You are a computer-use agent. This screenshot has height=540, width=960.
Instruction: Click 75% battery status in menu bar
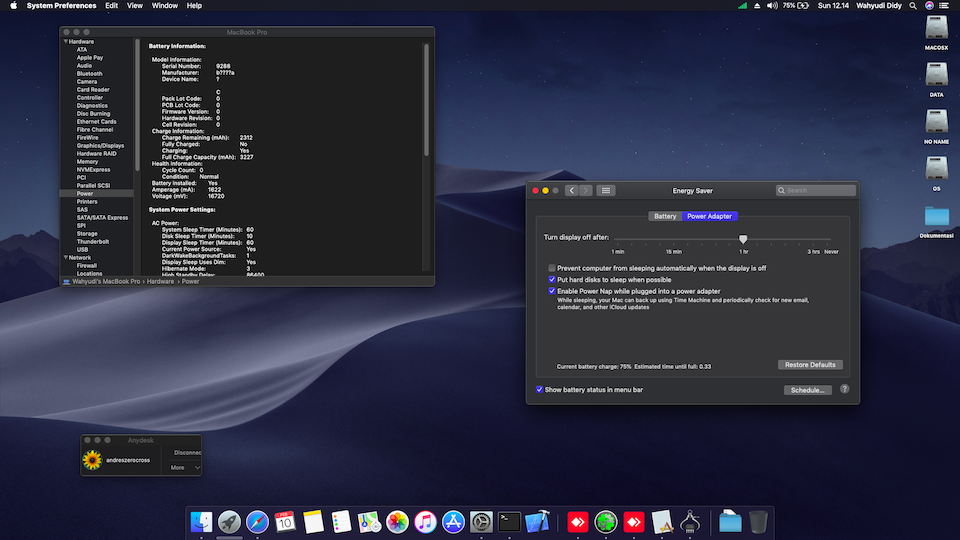(796, 6)
